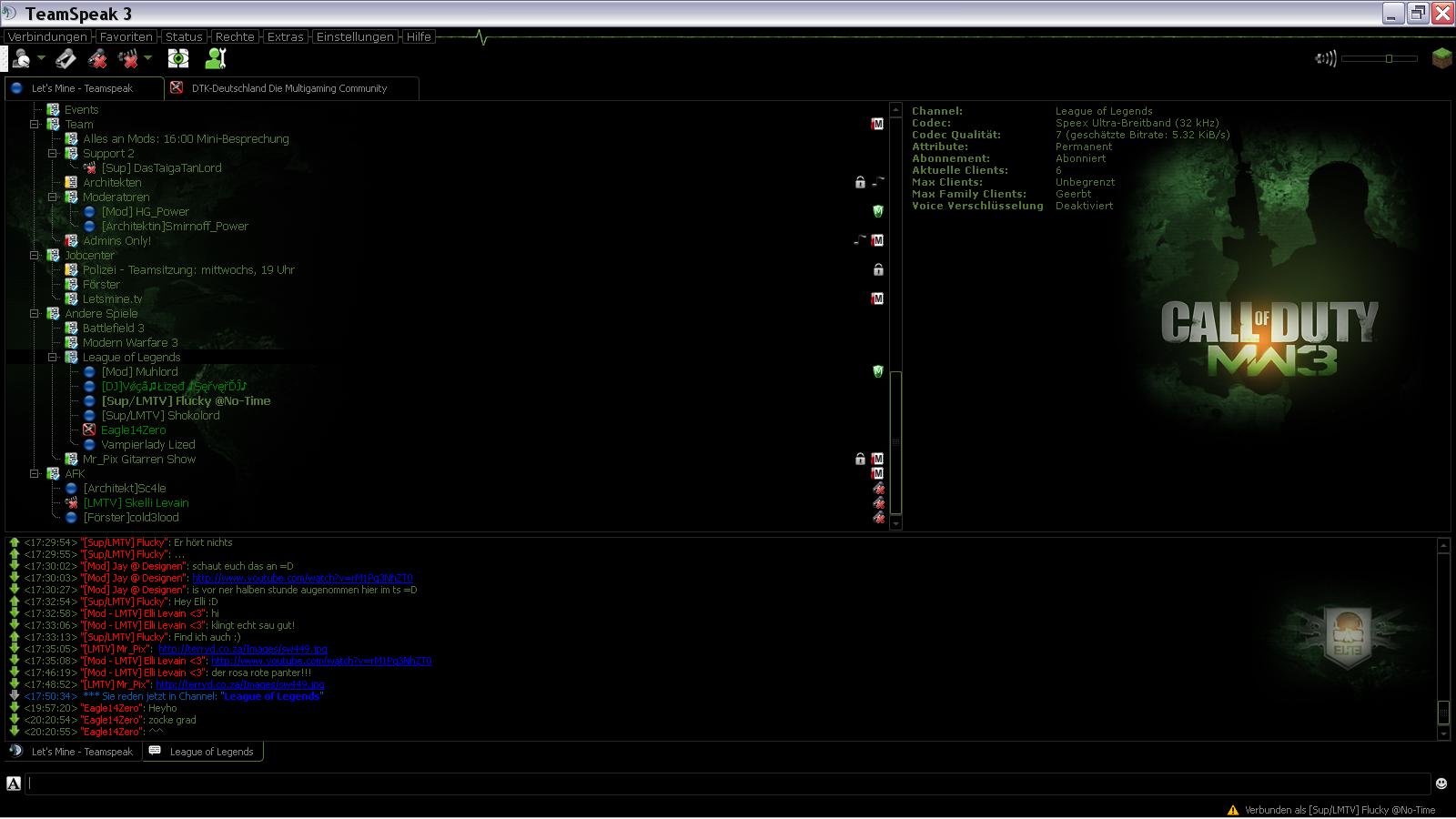Collapse the Jobcenter channel group
This screenshot has height=819, width=1456.
pos(35,256)
